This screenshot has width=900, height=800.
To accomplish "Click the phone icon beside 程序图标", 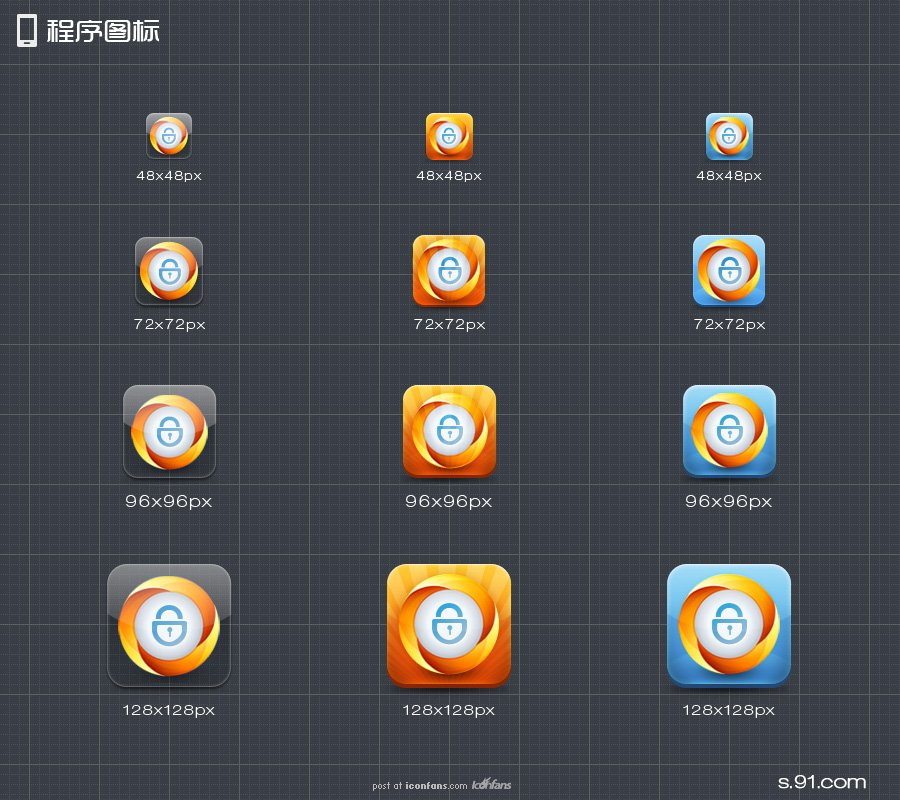I will (27, 31).
